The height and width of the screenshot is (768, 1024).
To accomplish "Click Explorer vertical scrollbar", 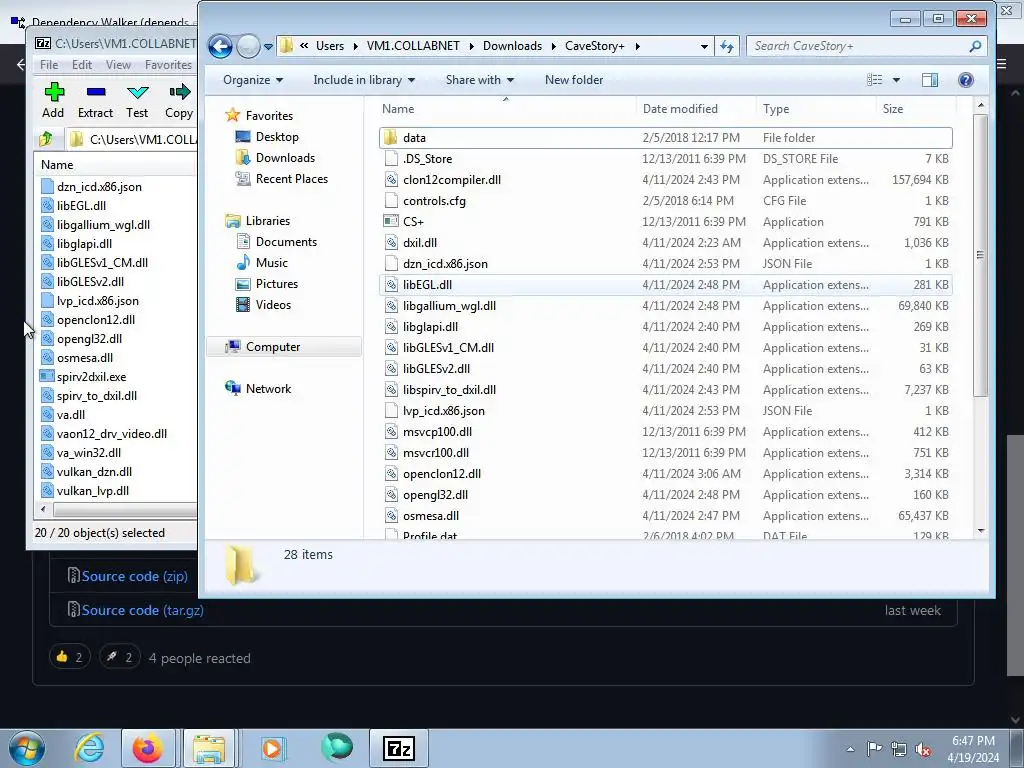I will pos(980,255).
